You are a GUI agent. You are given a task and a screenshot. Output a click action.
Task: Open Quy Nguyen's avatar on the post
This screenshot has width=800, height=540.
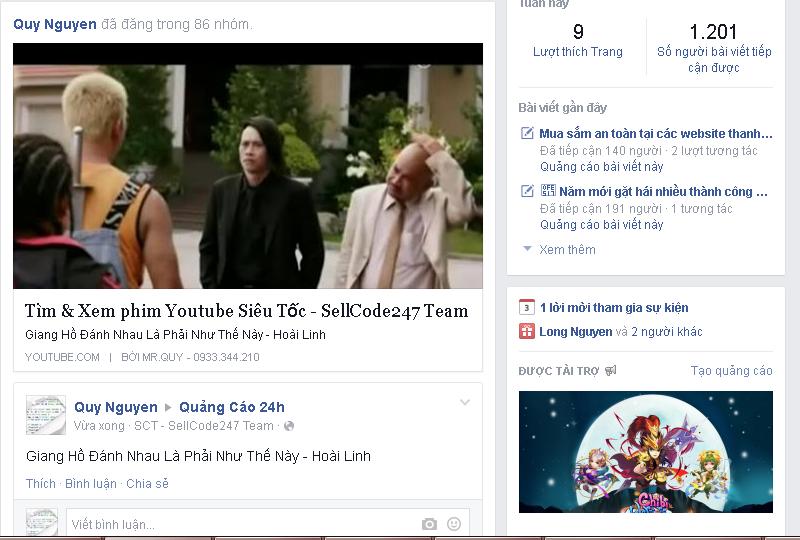[46, 415]
